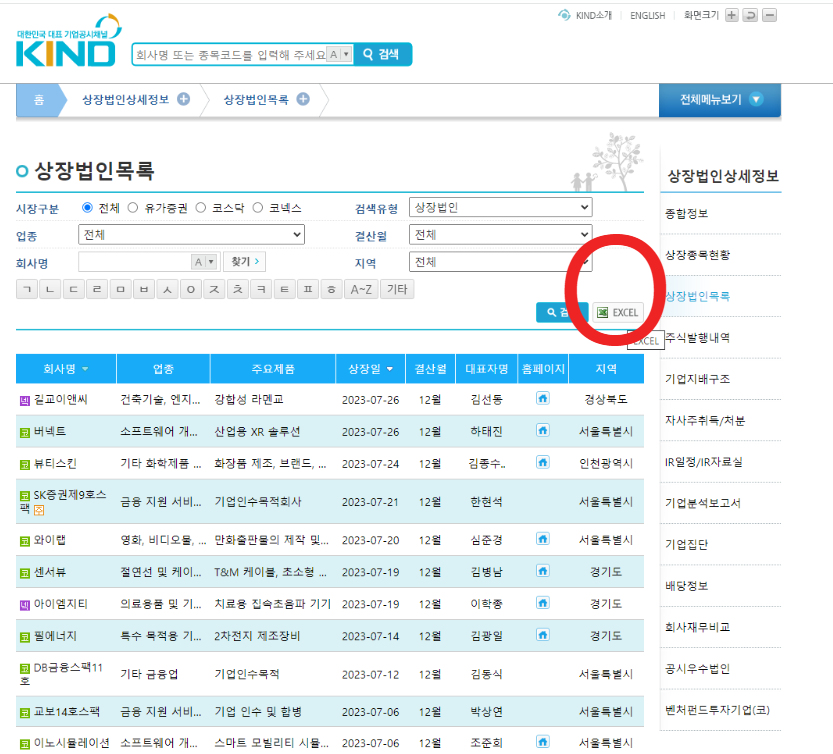Open 기업집단 in side menu
The height and width of the screenshot is (754, 833).
tap(686, 544)
